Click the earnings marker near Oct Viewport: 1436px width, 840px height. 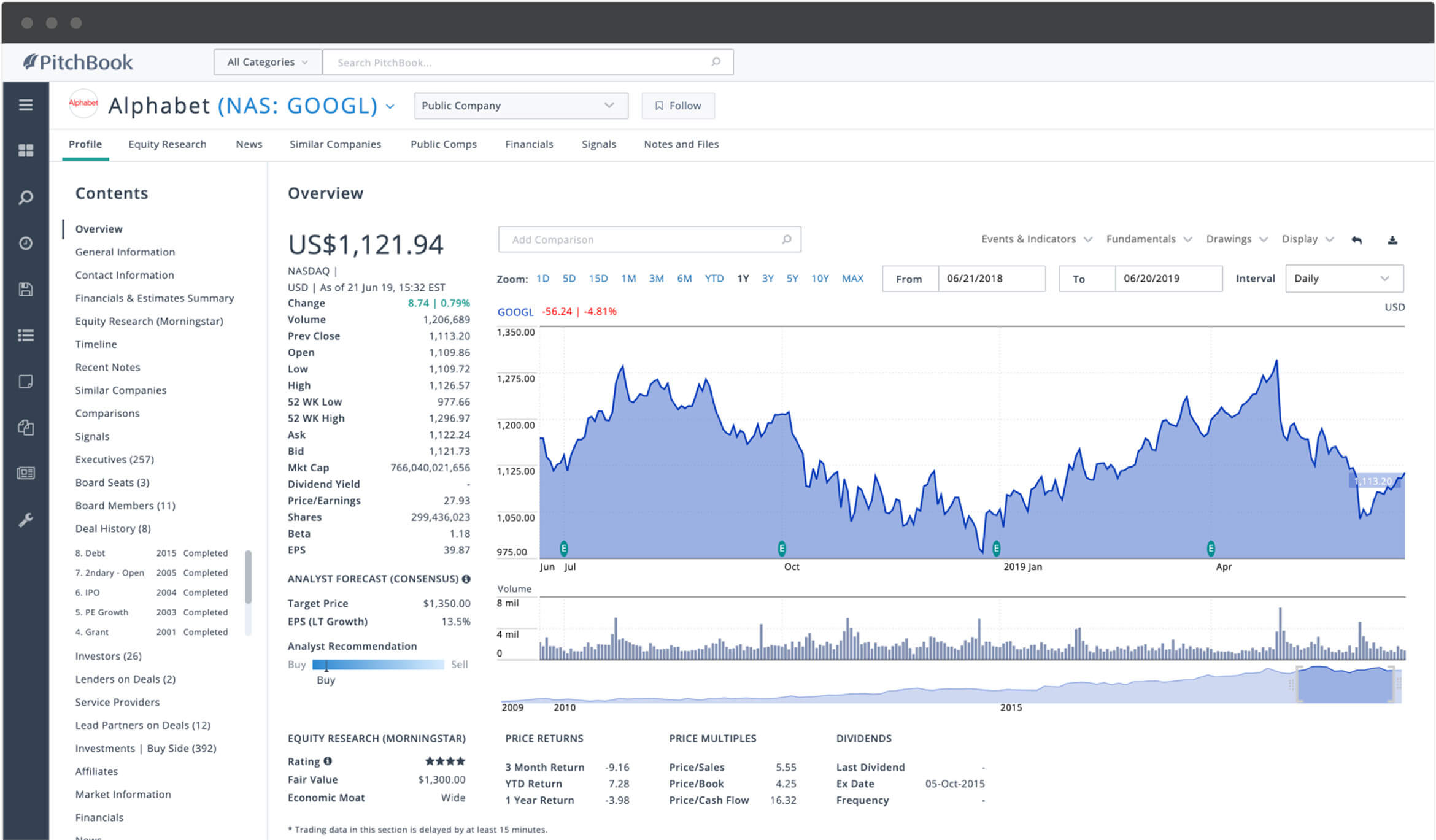pyautogui.click(x=782, y=548)
